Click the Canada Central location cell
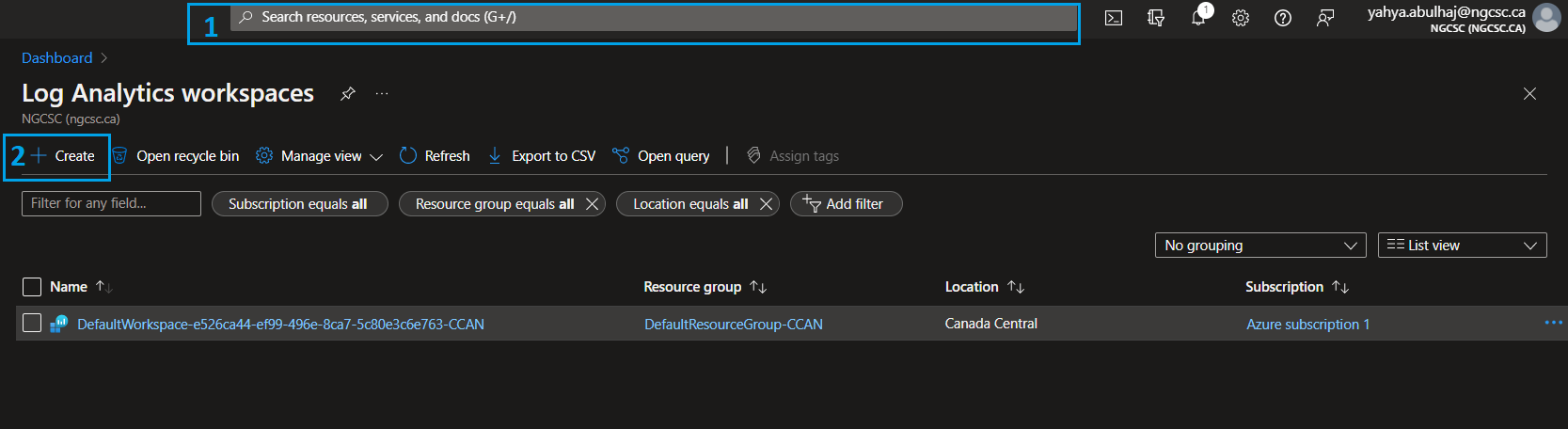Viewport: 1568px width, 429px height. point(991,324)
